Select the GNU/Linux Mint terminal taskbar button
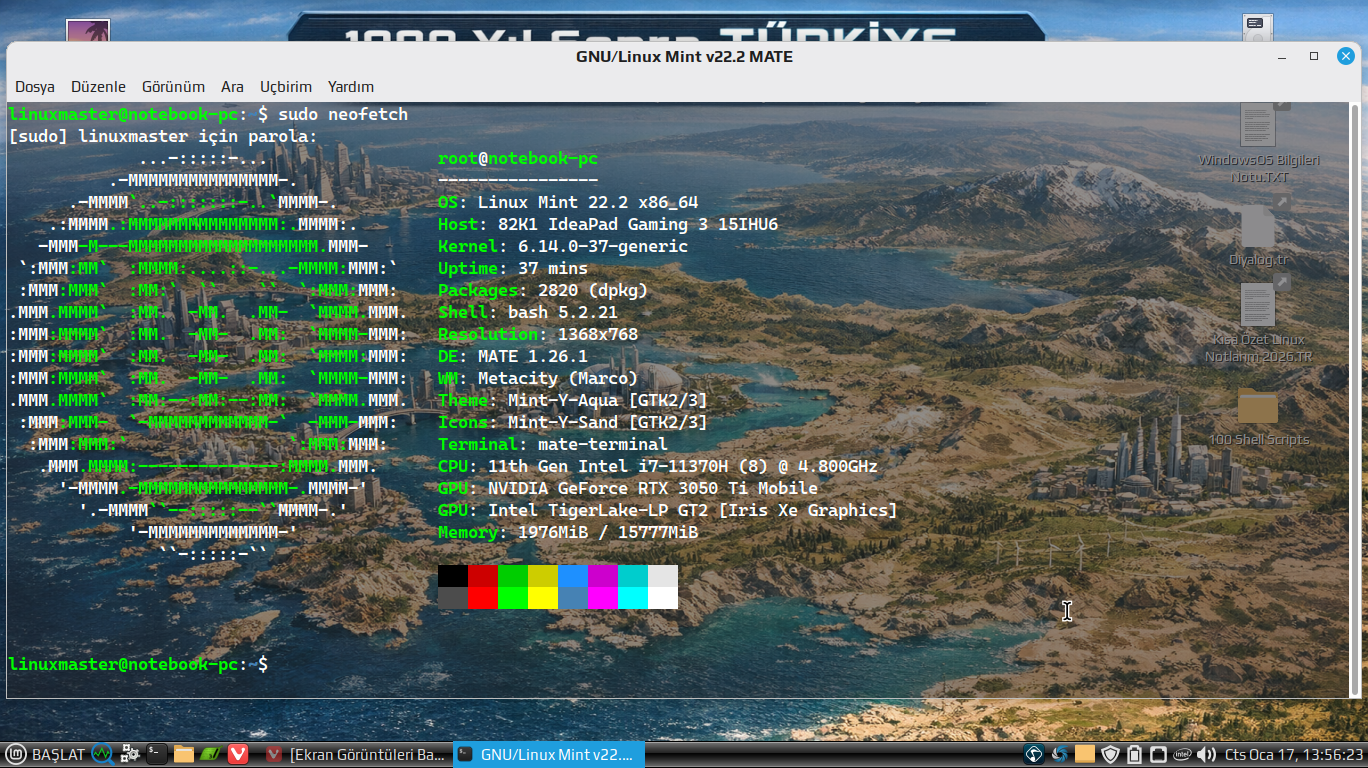 (549, 754)
